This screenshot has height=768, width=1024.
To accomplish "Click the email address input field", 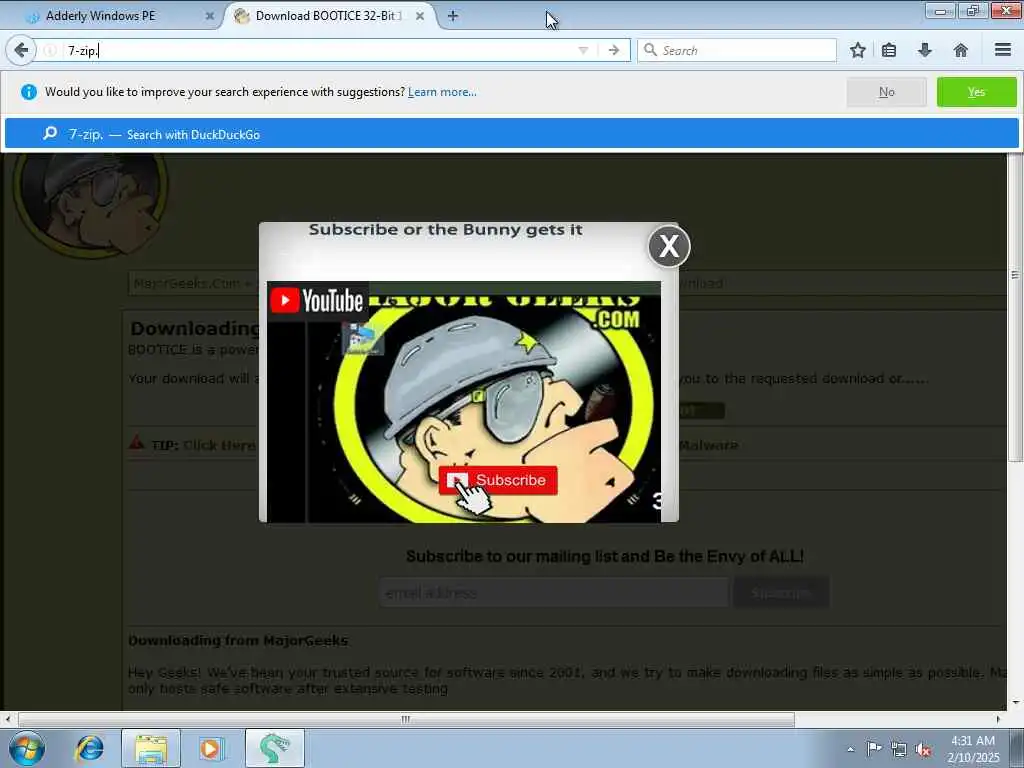I will [554, 593].
